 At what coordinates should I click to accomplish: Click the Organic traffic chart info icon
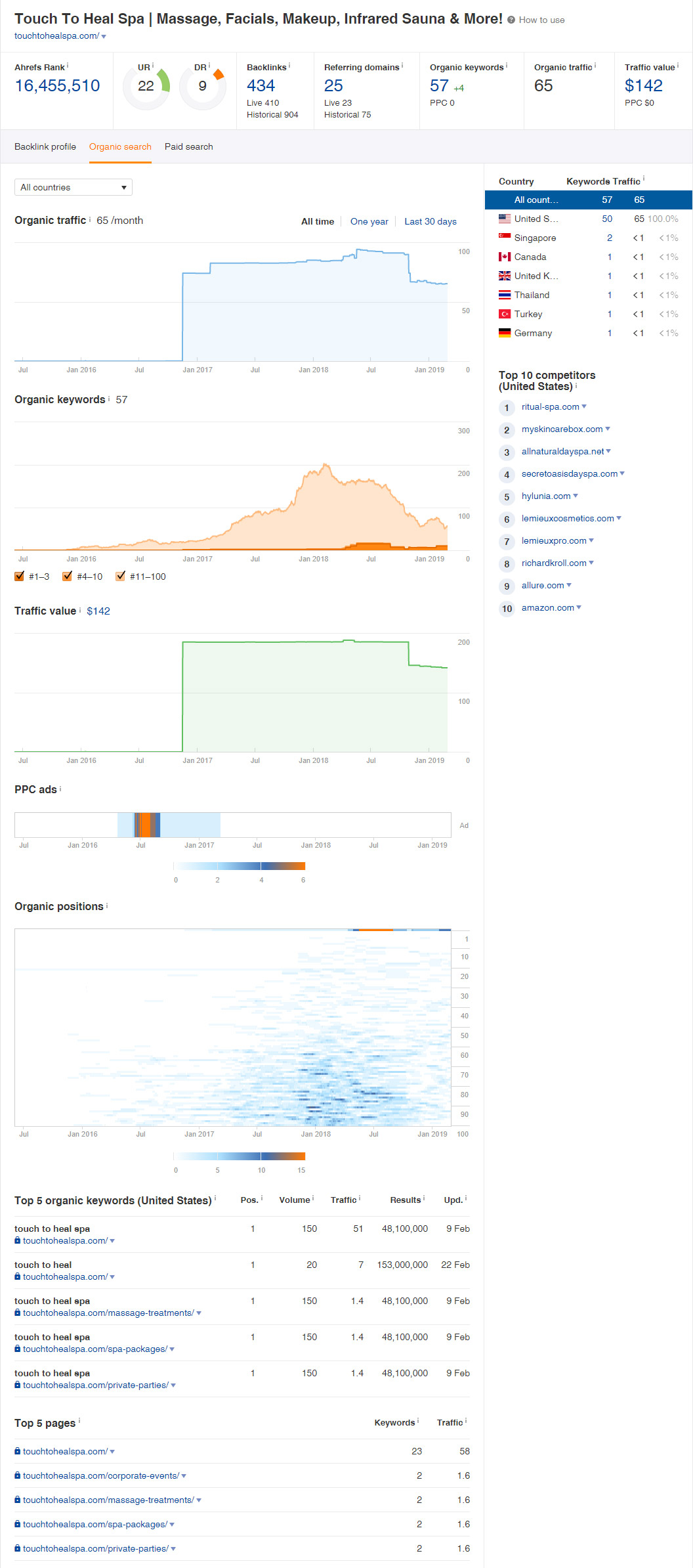(x=90, y=219)
